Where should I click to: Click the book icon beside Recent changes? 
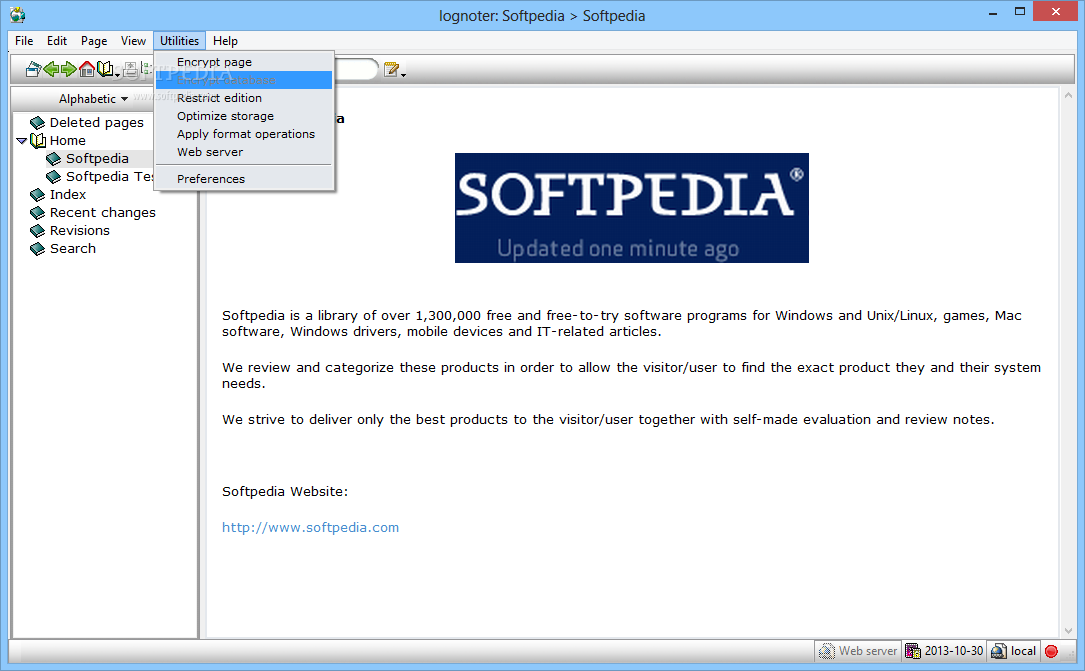pyautogui.click(x=37, y=213)
